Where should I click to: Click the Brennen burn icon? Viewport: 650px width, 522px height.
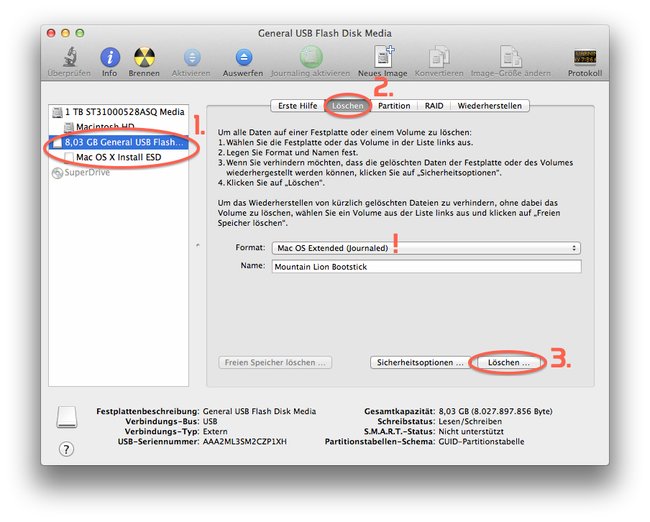(x=144, y=57)
